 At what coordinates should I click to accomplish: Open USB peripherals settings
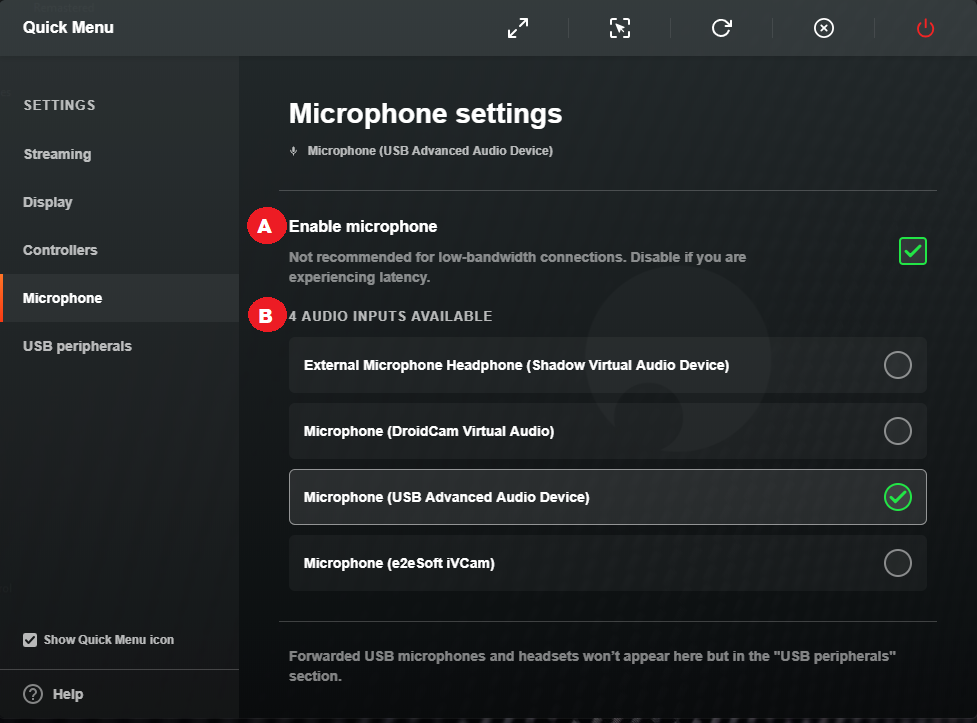pyautogui.click(x=77, y=346)
